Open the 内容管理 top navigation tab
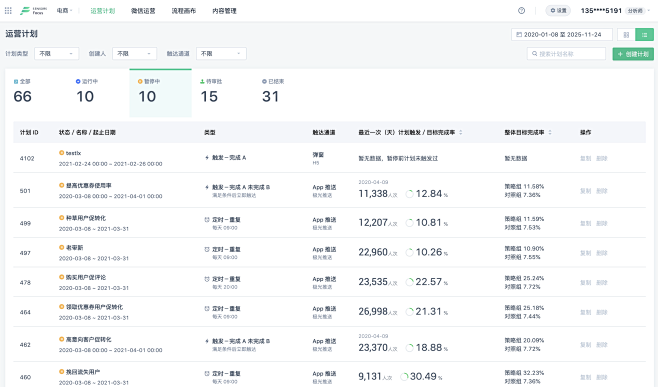 pos(225,11)
